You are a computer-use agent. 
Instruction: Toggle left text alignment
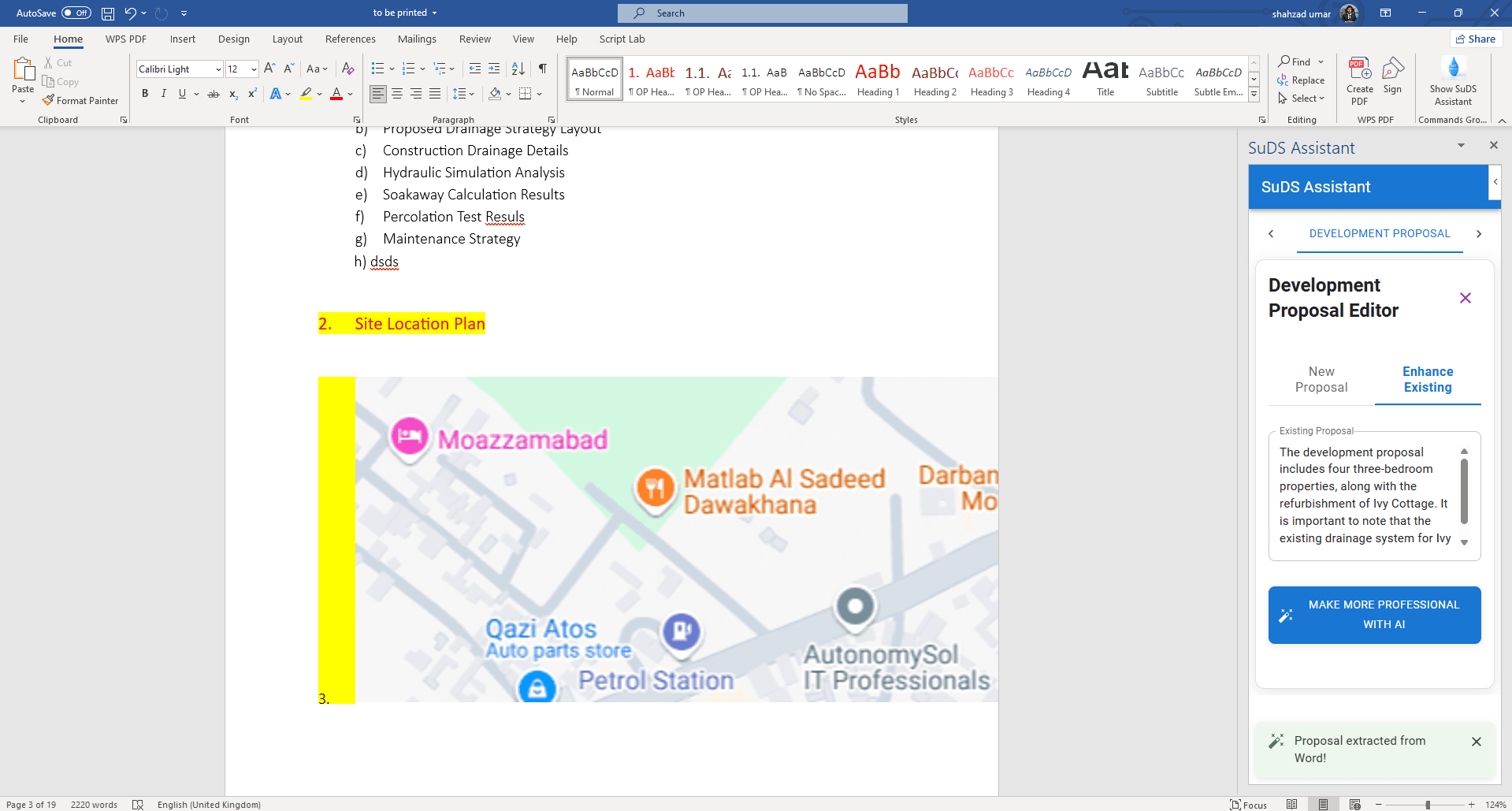click(x=378, y=94)
